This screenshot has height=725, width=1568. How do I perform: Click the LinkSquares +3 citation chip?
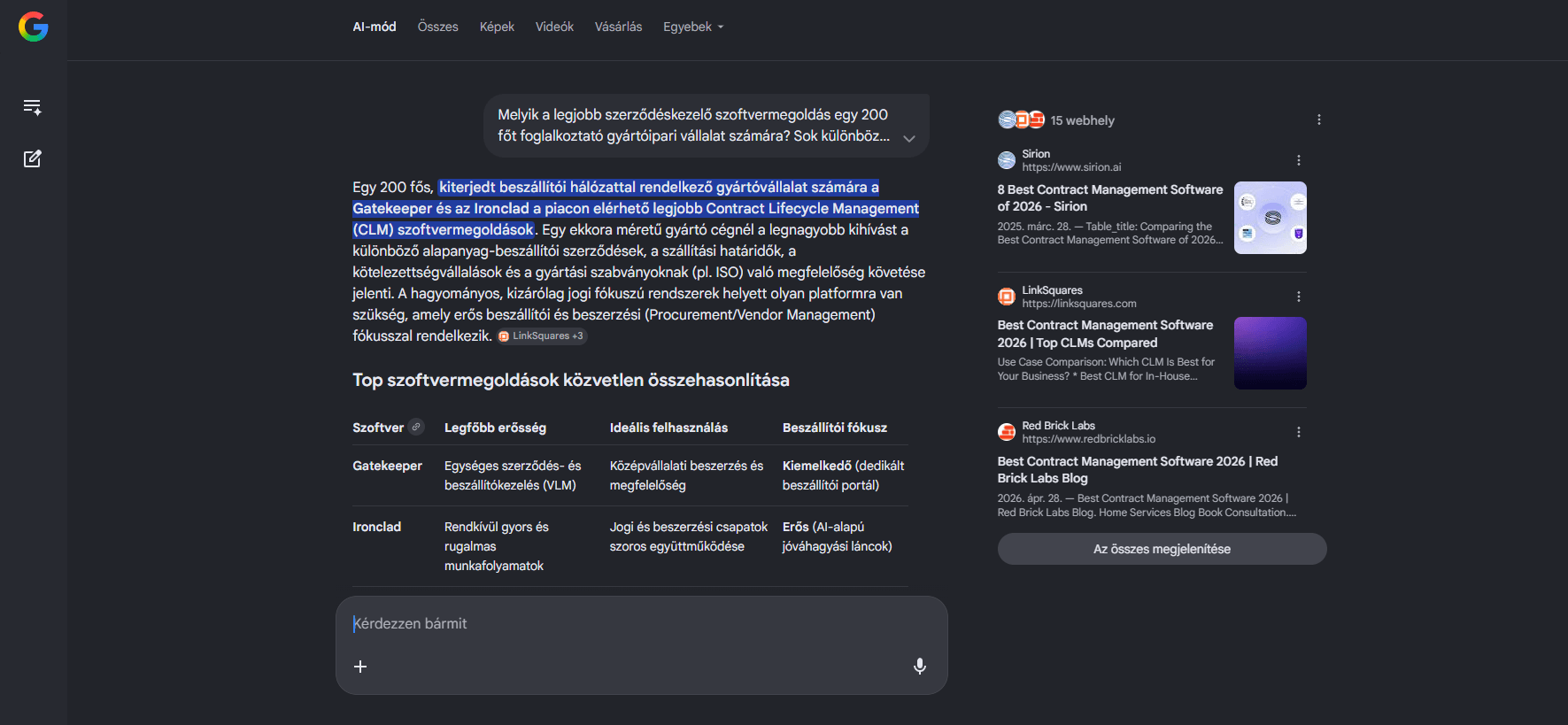click(541, 336)
